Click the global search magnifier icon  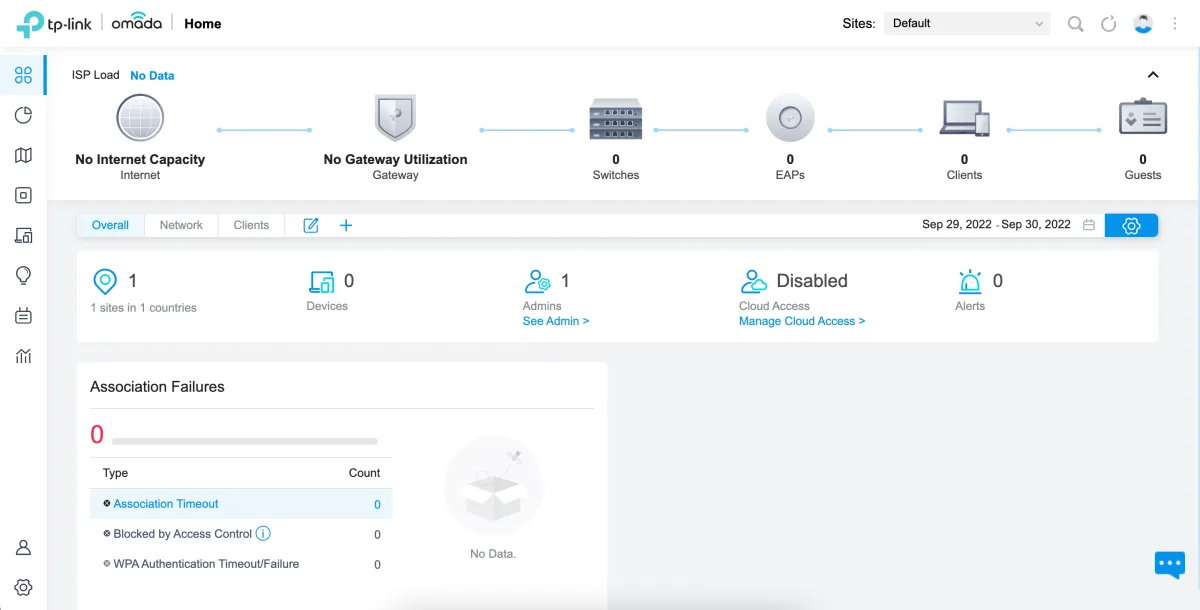(1075, 24)
